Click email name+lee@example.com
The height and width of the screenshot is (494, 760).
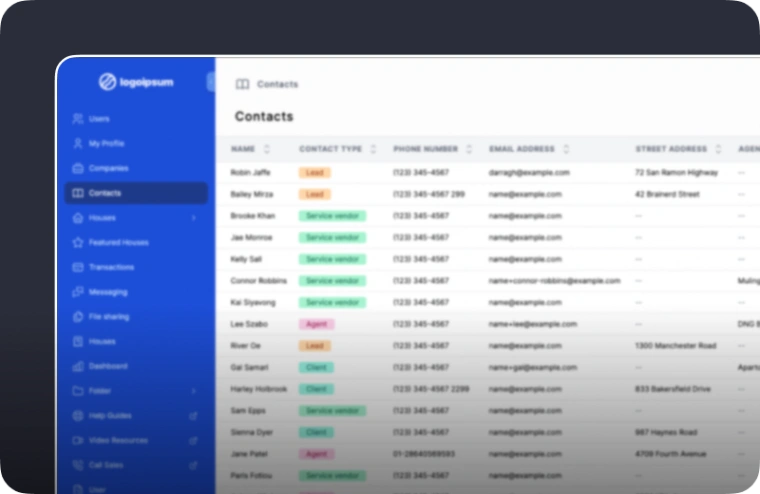(x=533, y=324)
